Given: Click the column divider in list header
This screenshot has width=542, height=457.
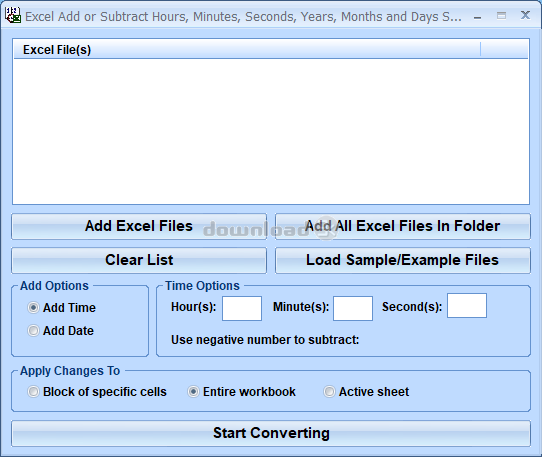Looking at the screenshot, I should pyautogui.click(x=480, y=49).
